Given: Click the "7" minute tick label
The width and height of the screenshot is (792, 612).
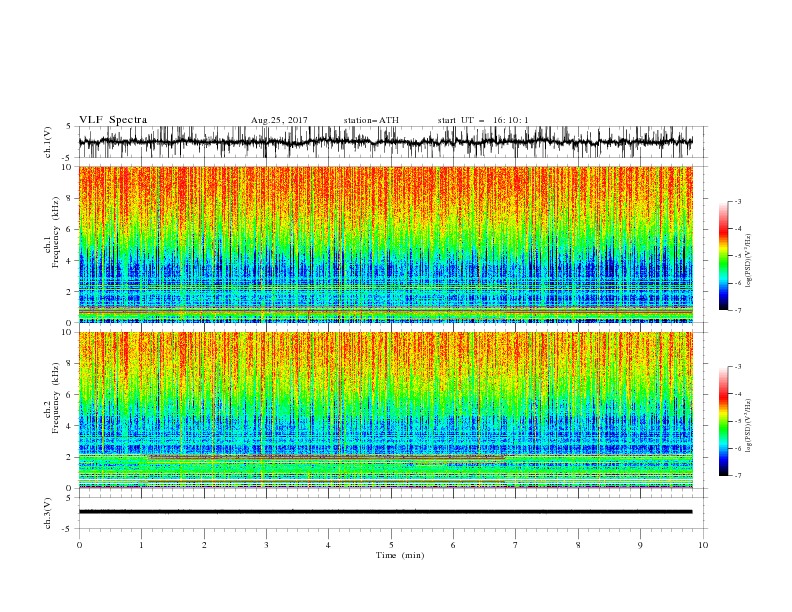Looking at the screenshot, I should [515, 545].
